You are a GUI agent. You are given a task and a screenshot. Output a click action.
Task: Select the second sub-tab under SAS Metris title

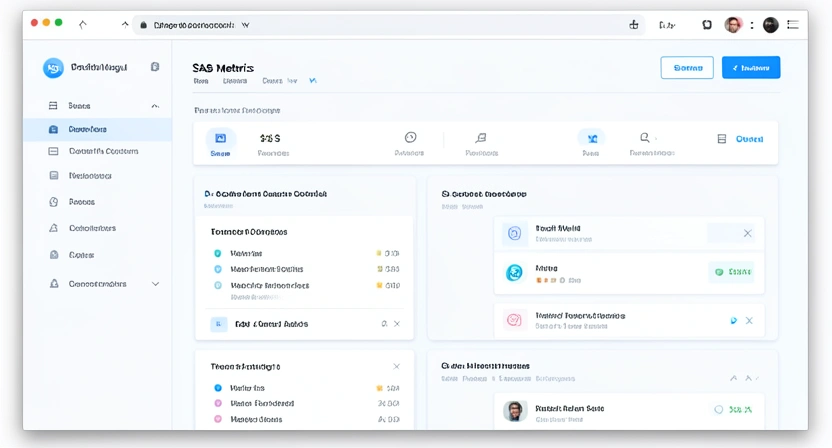pos(235,81)
